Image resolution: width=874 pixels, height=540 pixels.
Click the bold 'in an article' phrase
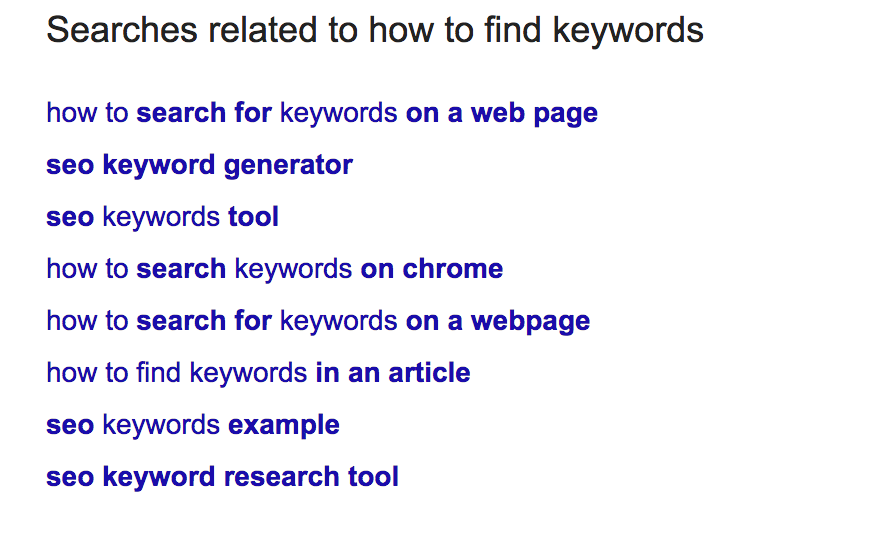click(x=393, y=372)
